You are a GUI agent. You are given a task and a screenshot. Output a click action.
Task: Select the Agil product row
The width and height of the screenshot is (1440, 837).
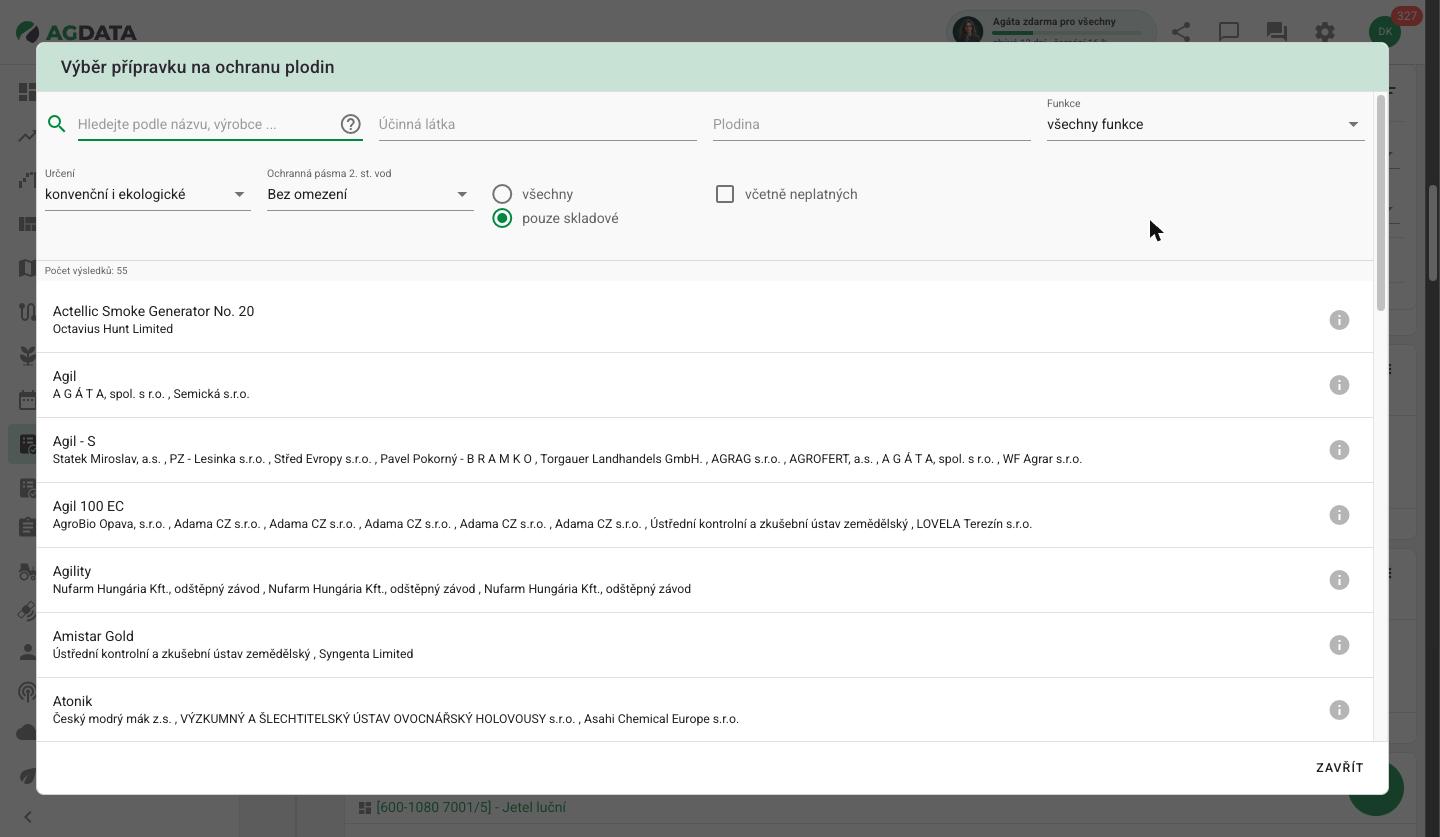point(705,385)
